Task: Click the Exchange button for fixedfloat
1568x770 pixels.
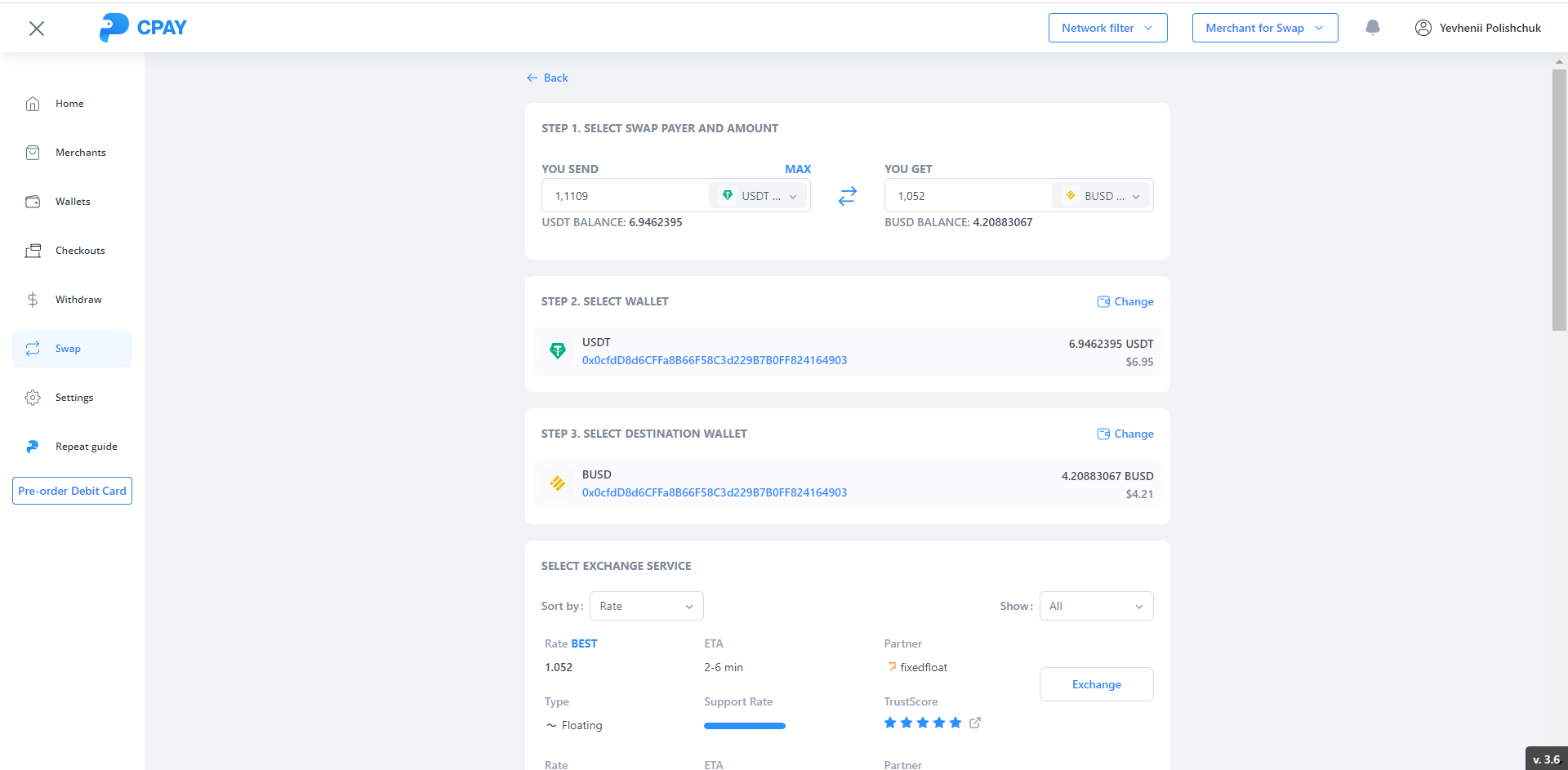Action: 1096,684
